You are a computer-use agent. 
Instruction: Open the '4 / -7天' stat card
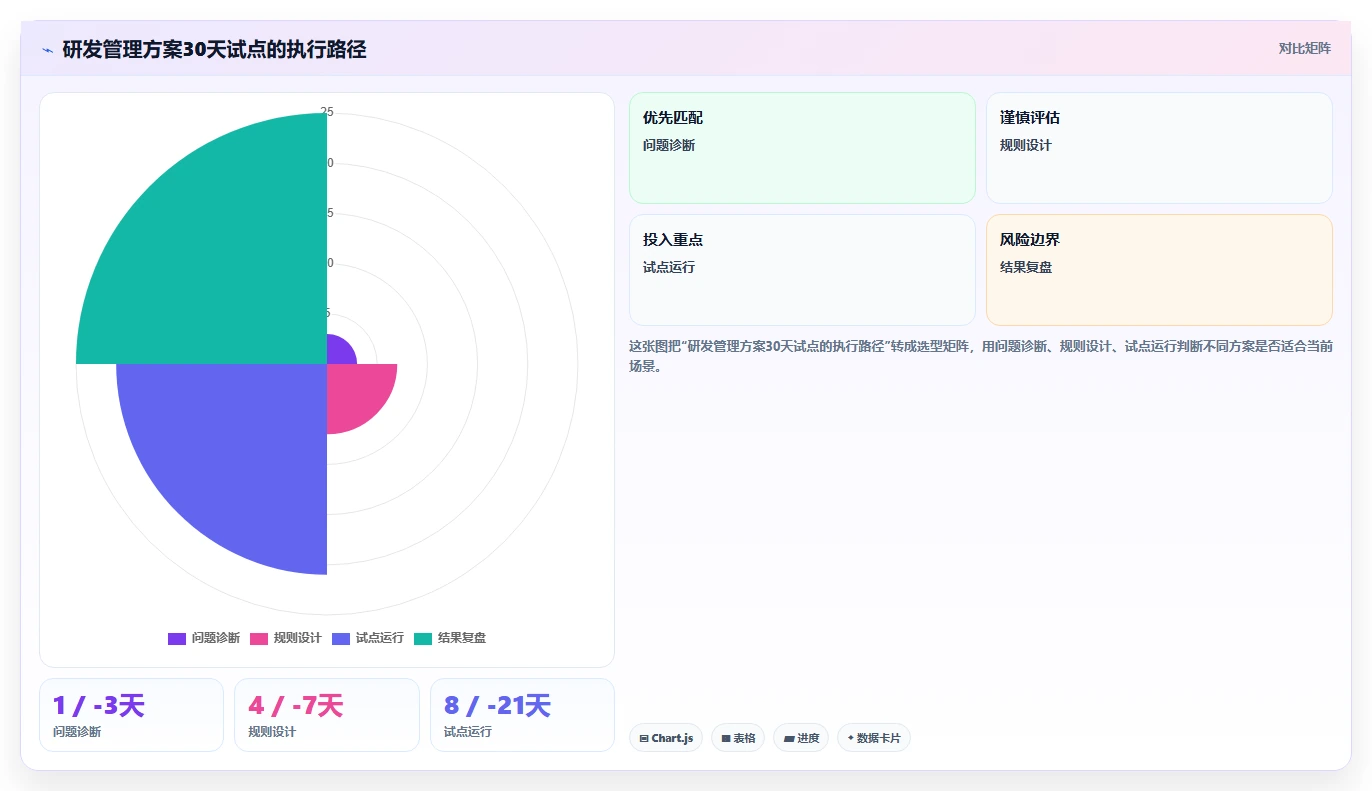pyautogui.click(x=327, y=715)
